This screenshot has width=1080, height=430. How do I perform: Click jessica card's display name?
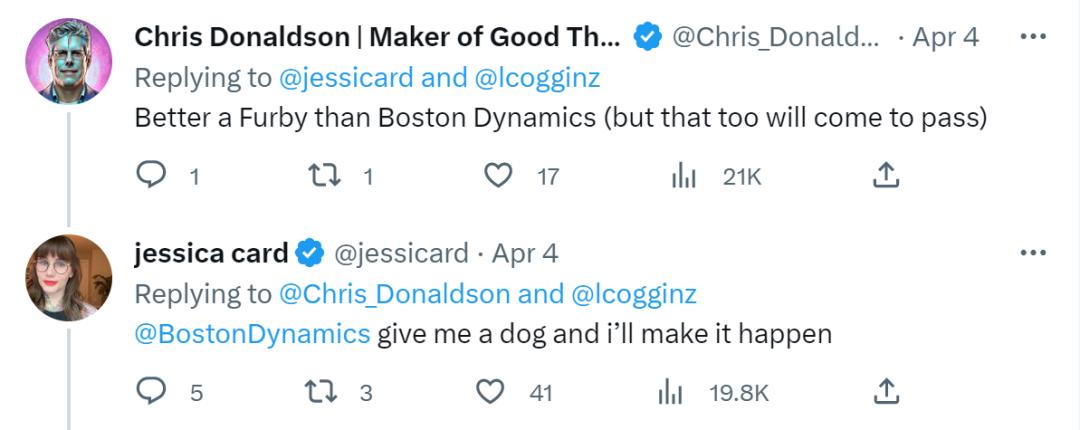211,253
